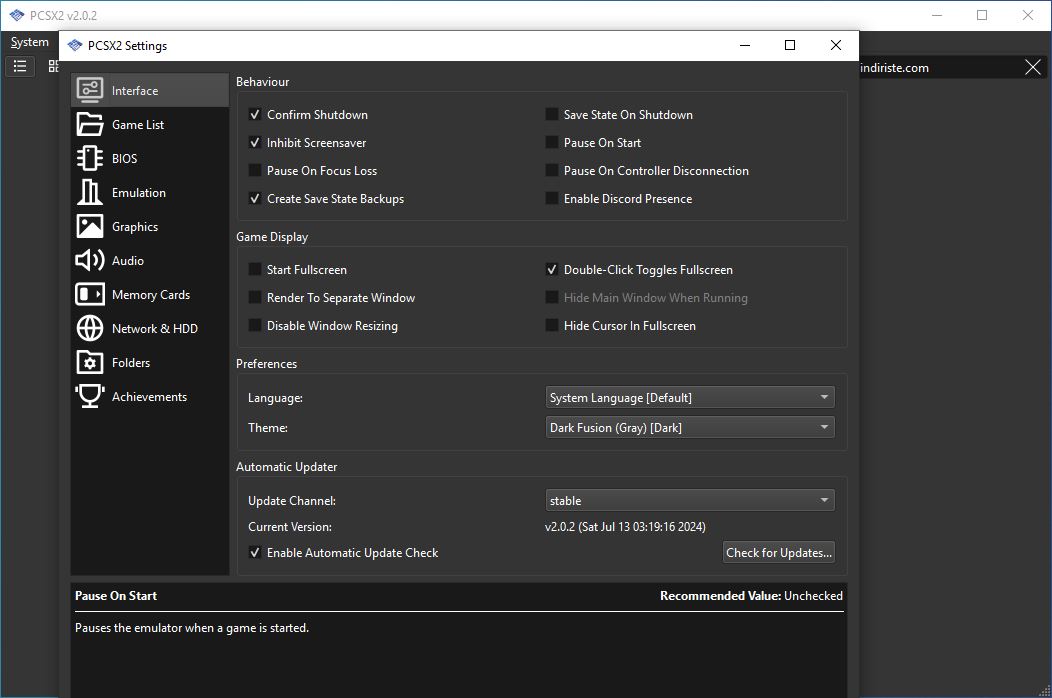The width and height of the screenshot is (1052, 698).
Task: Enable Hide Cursor In Fullscreen
Action: 551,326
